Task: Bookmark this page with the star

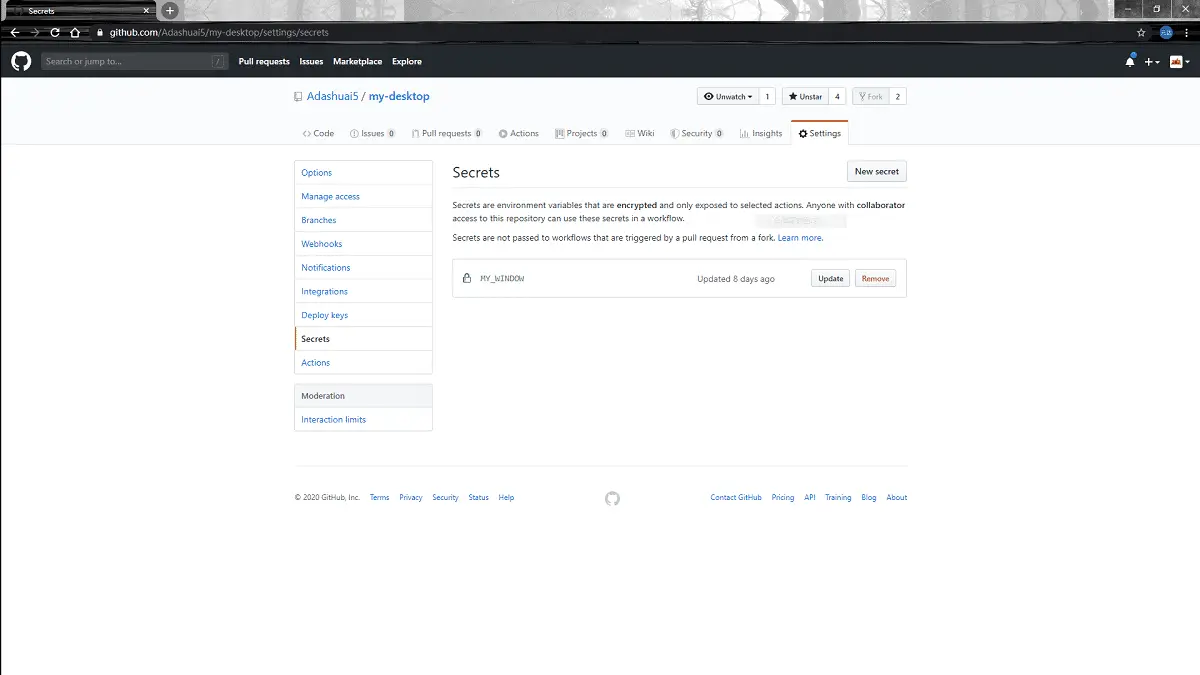Action: coord(1142,32)
